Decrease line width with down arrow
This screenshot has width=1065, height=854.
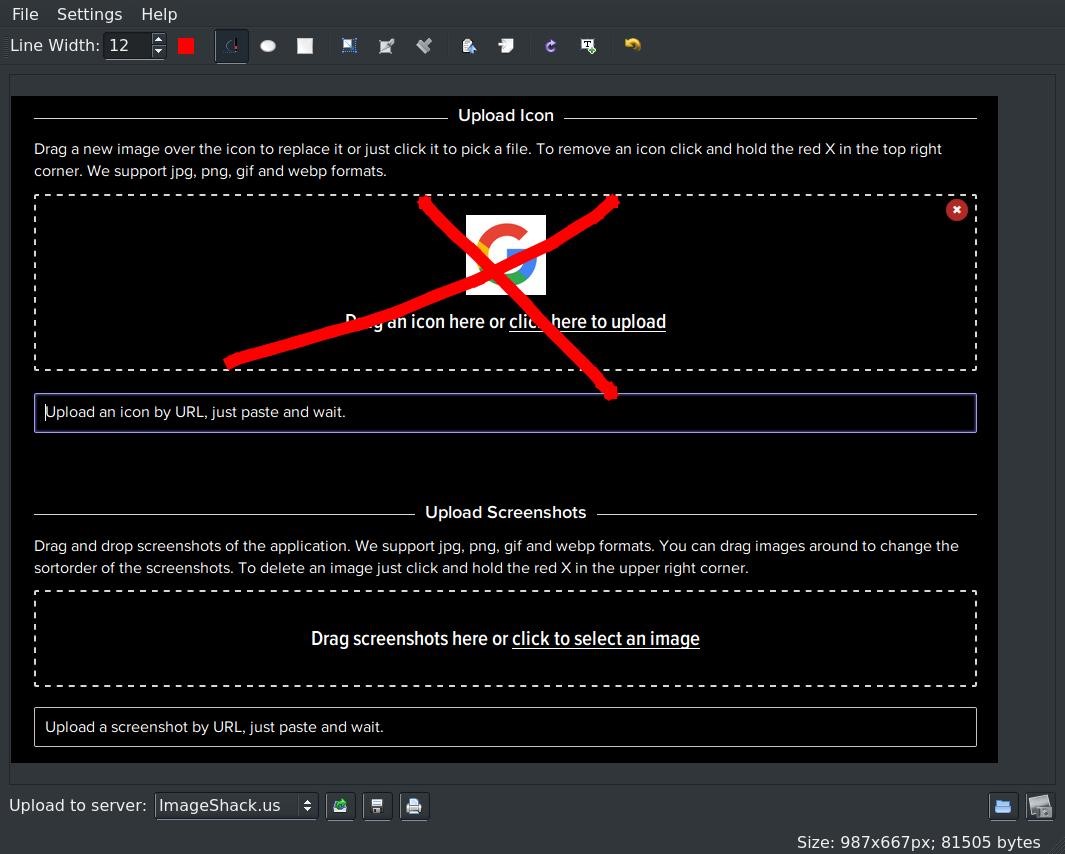click(158, 52)
